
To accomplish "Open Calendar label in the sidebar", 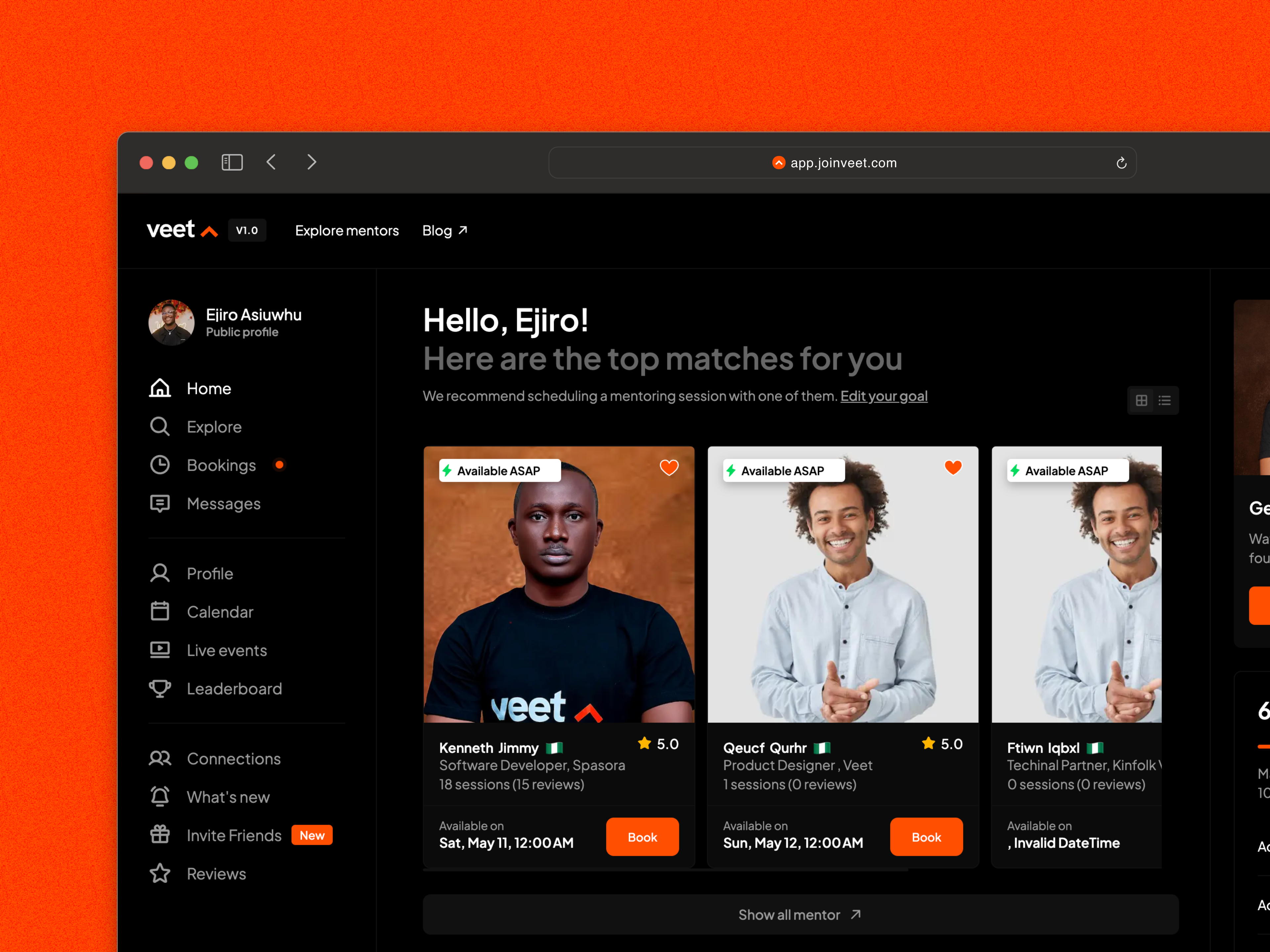I will coord(220,612).
